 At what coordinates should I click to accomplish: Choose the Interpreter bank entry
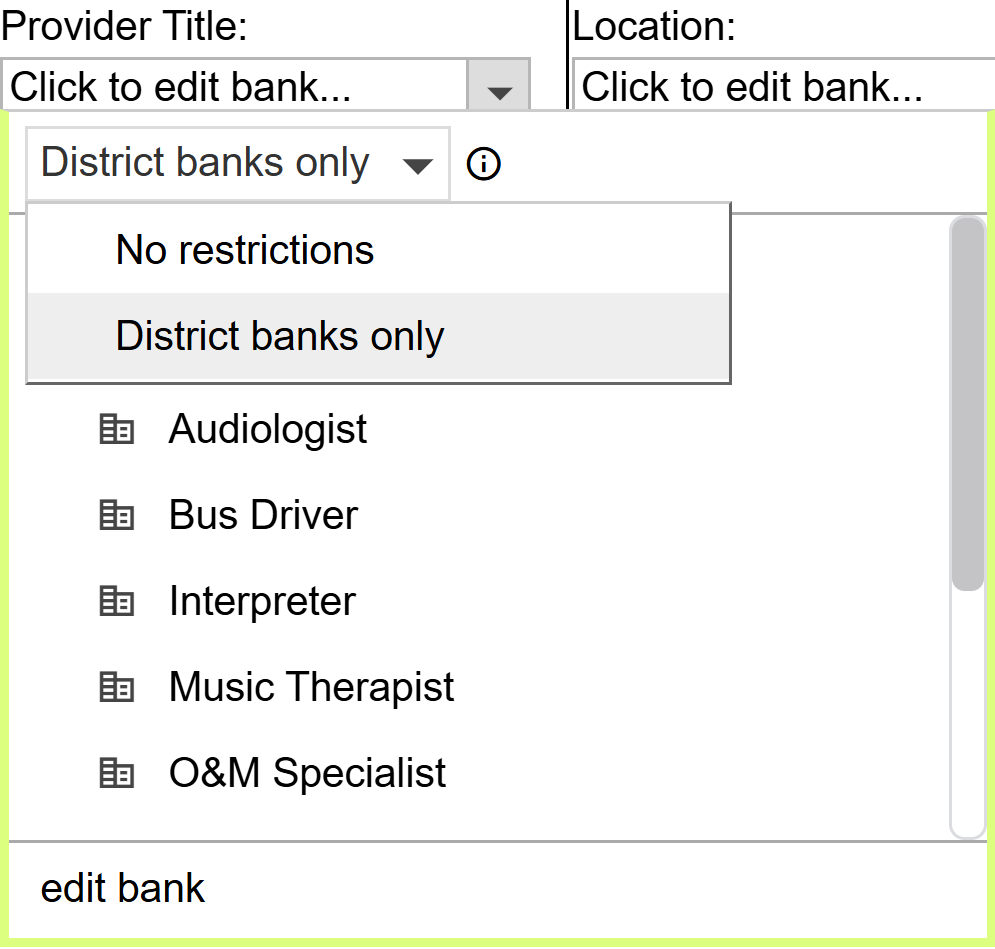262,602
